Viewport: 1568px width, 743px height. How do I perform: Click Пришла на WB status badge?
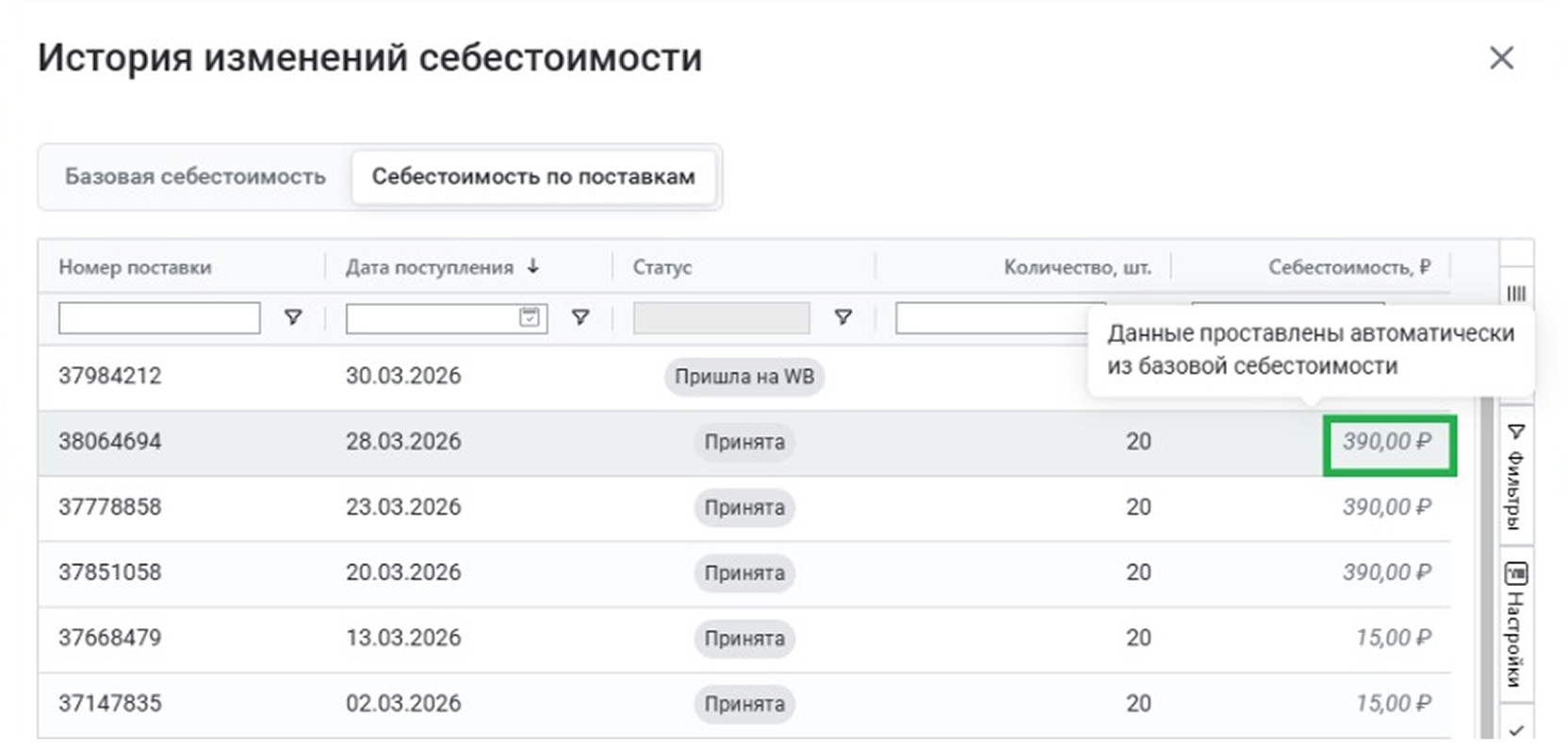pyautogui.click(x=743, y=377)
